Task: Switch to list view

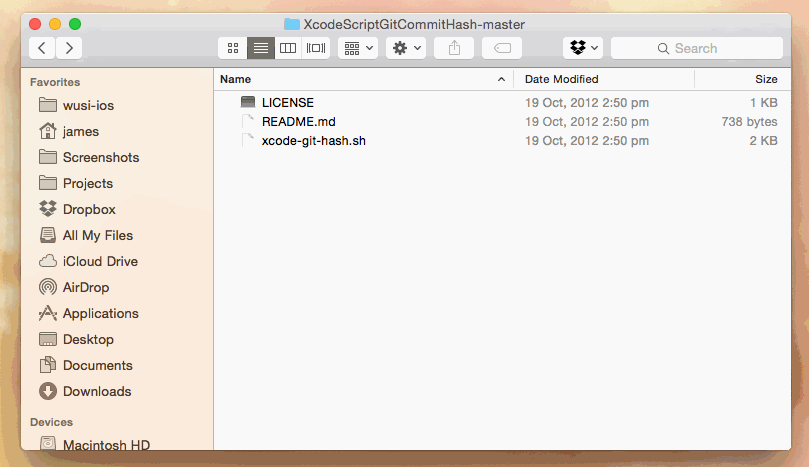Action: (261, 48)
